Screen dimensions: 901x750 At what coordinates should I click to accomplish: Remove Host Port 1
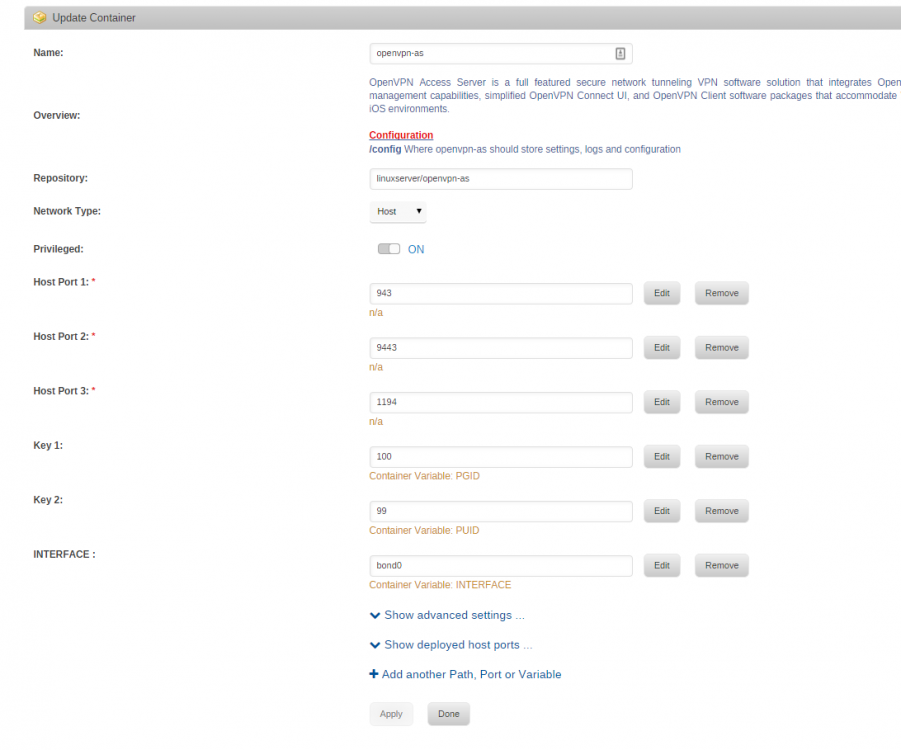(722, 293)
